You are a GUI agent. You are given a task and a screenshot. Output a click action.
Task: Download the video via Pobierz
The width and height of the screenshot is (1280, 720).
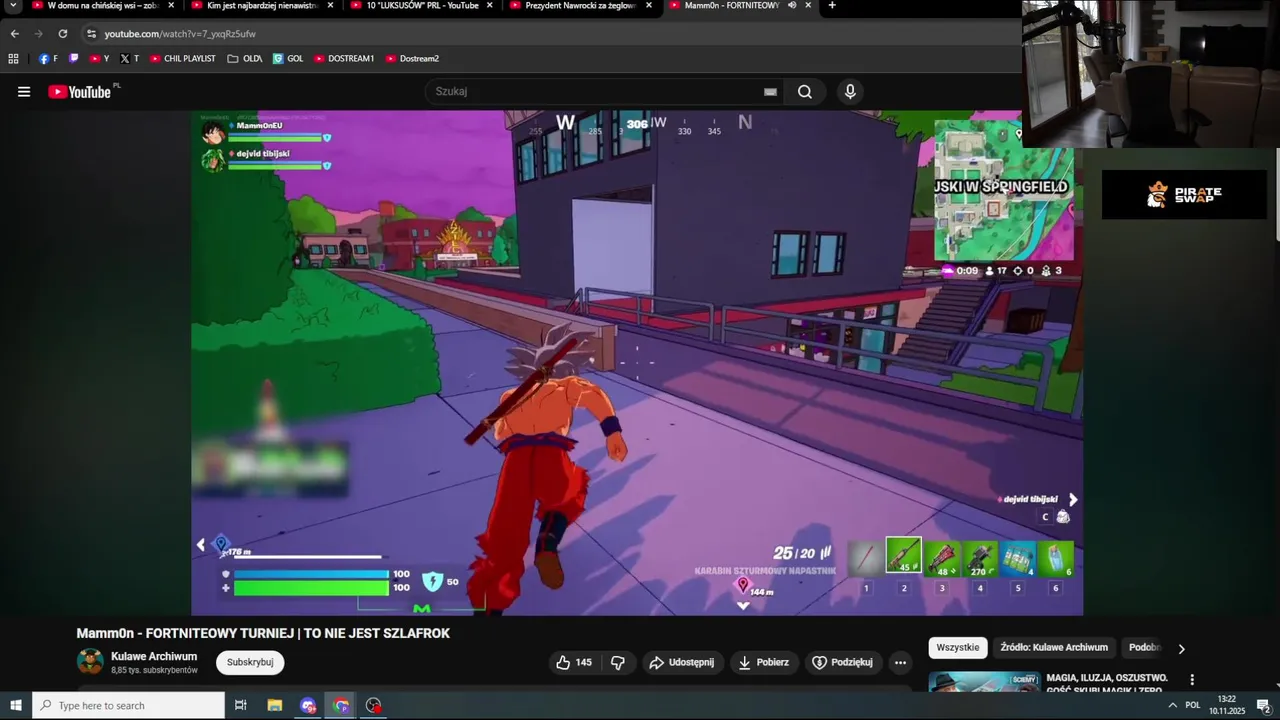765,662
